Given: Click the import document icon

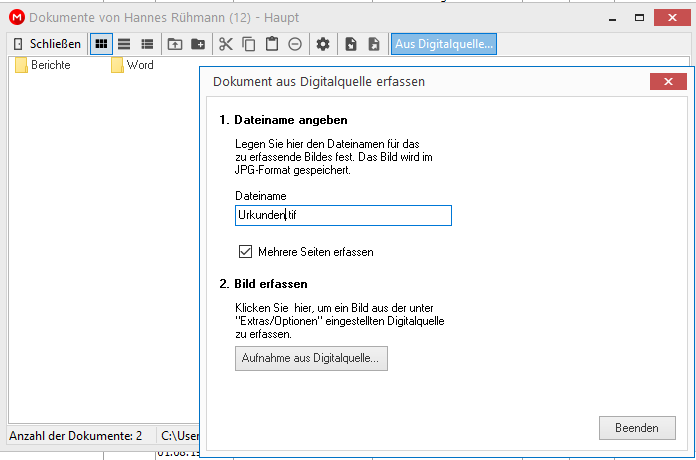Looking at the screenshot, I should (x=351, y=44).
